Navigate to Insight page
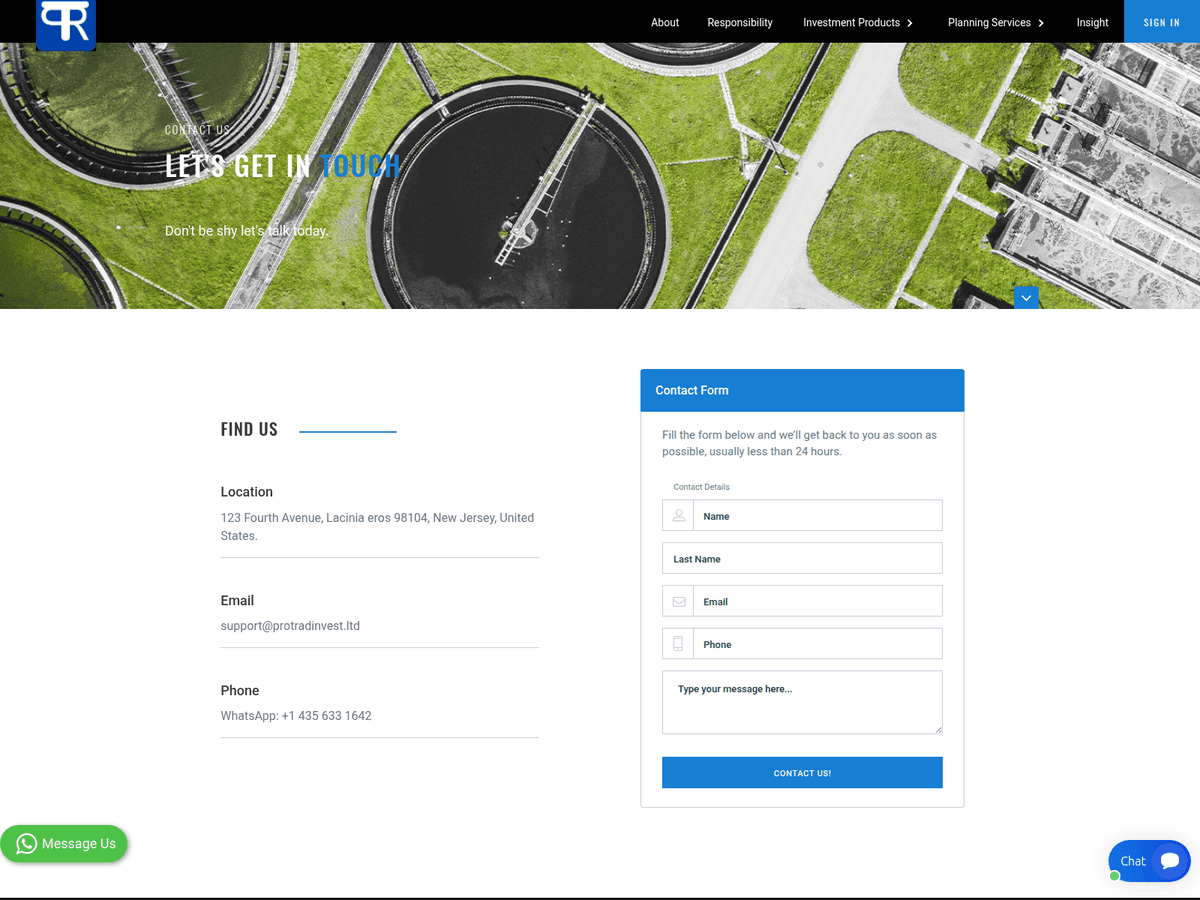 1092,22
